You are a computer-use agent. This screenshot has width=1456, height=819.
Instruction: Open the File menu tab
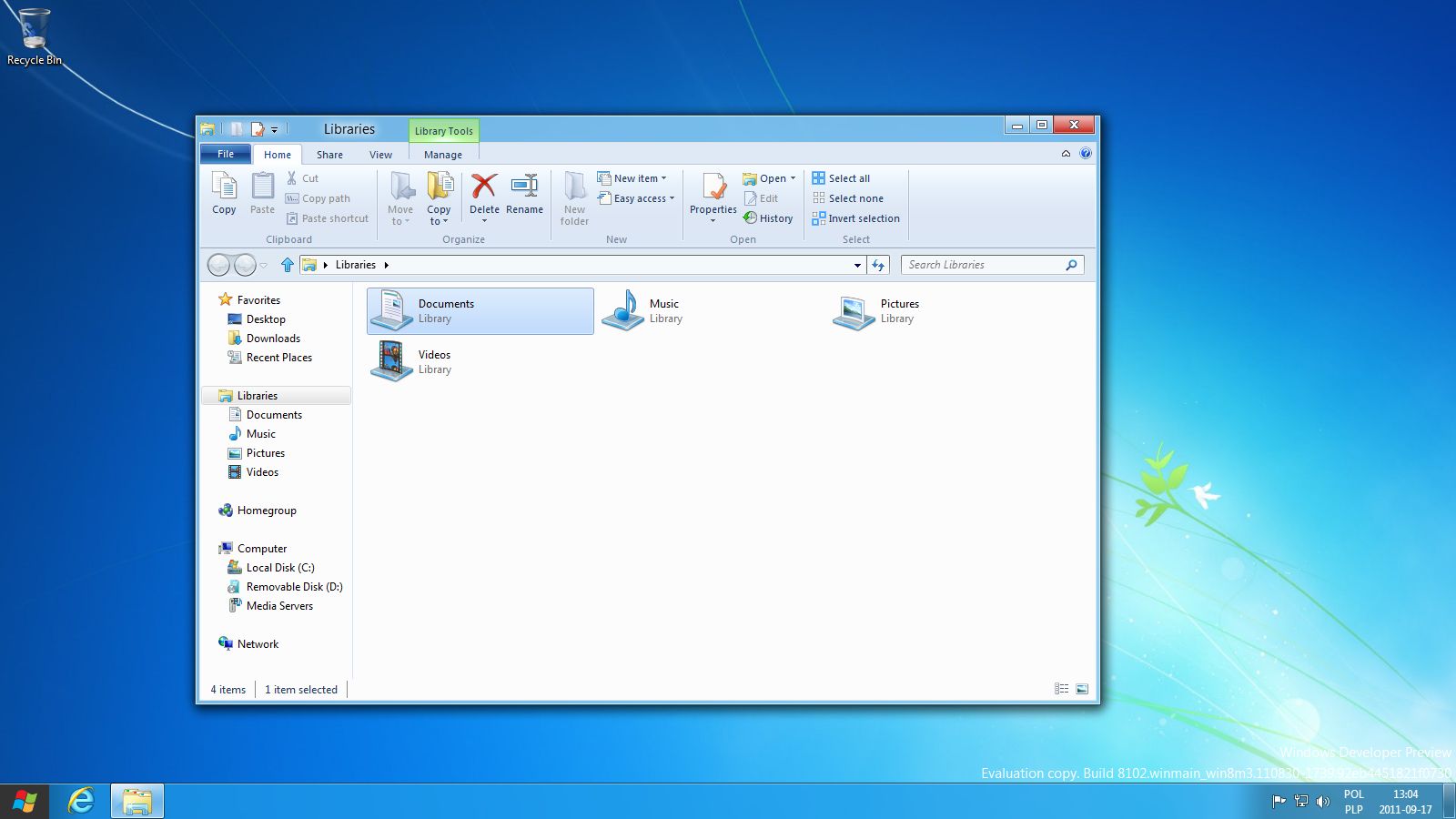coord(226,154)
